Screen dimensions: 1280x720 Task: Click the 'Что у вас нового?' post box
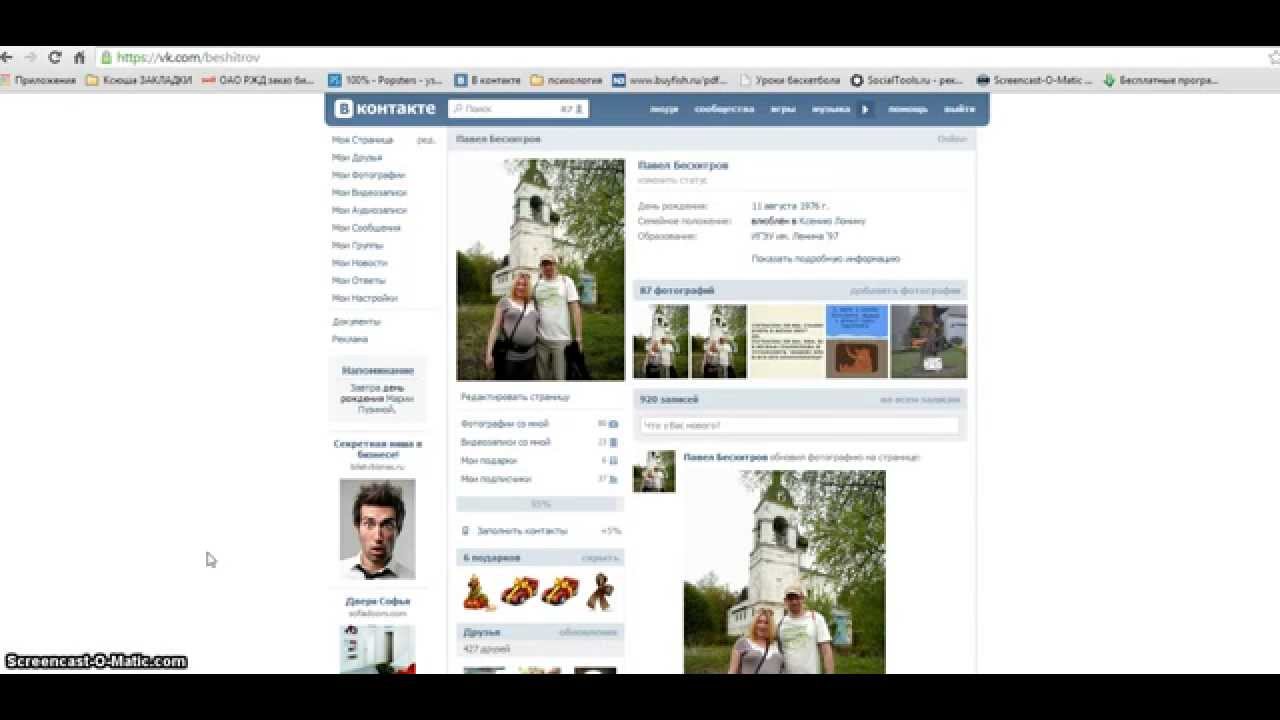point(799,425)
